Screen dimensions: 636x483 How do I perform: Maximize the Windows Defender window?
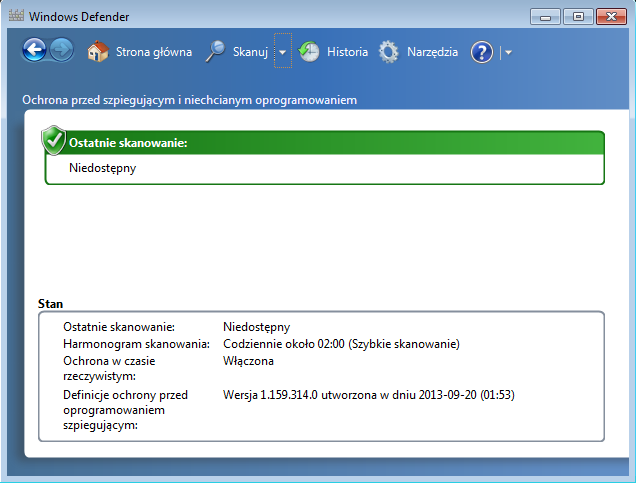tap(578, 17)
